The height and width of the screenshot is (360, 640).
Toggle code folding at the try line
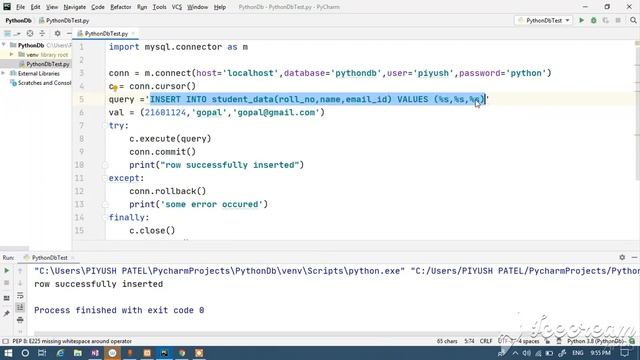click(105, 126)
